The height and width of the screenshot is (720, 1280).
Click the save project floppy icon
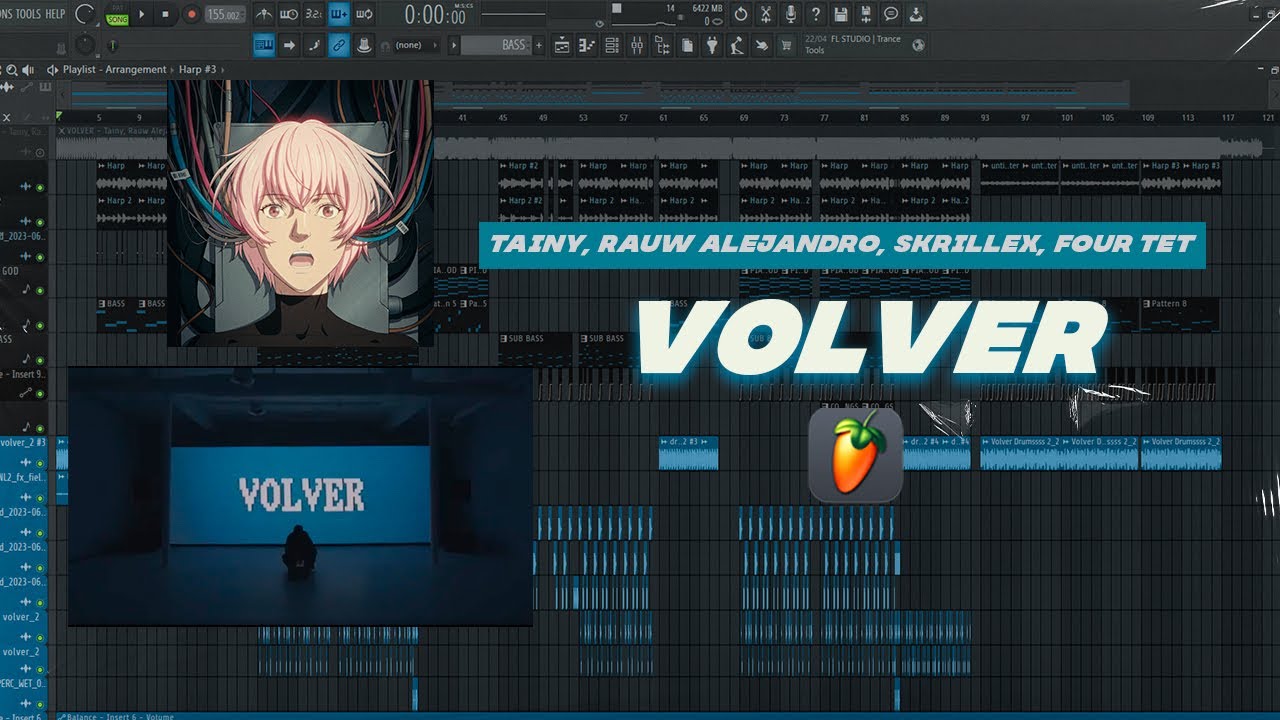841,14
